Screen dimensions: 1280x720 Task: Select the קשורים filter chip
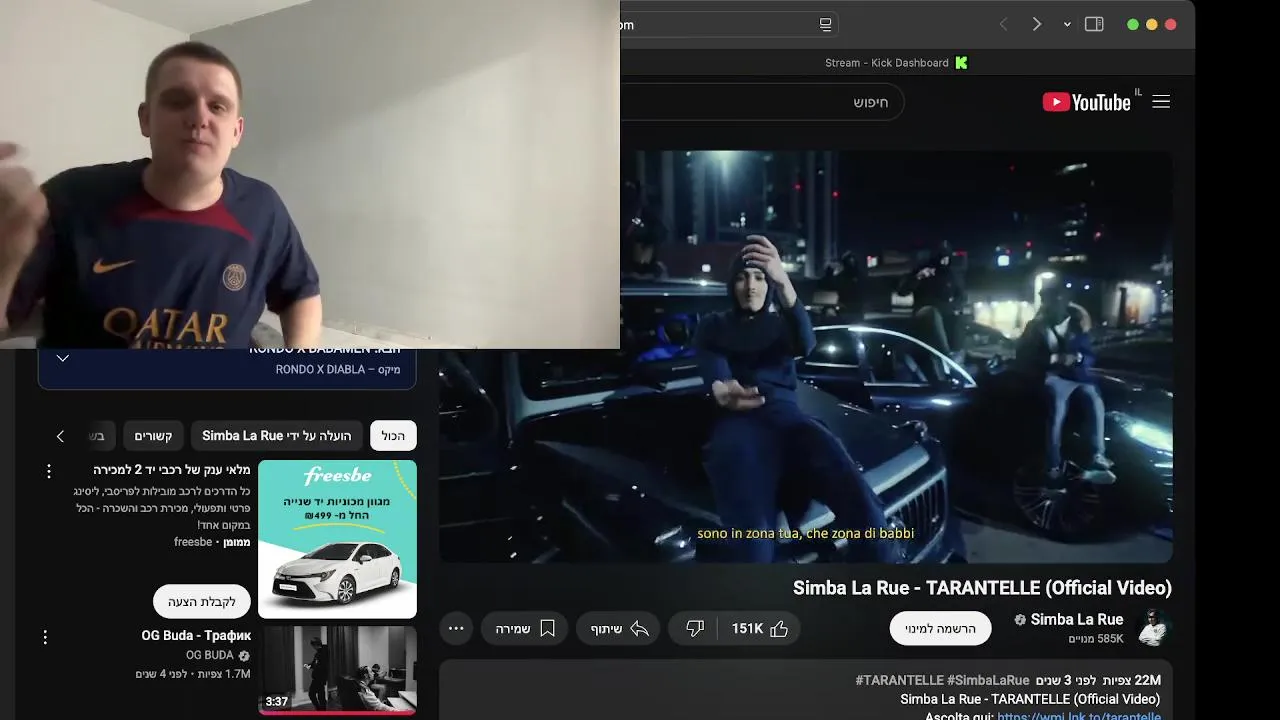pyautogui.click(x=154, y=436)
